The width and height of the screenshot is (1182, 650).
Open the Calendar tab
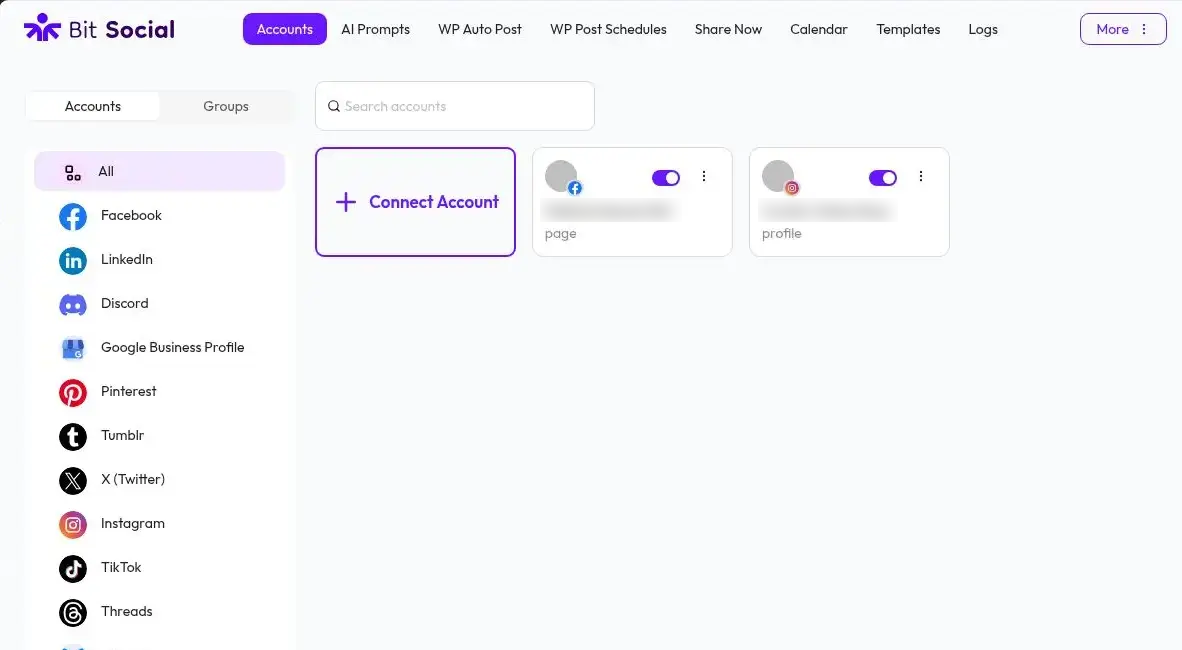pyautogui.click(x=819, y=29)
